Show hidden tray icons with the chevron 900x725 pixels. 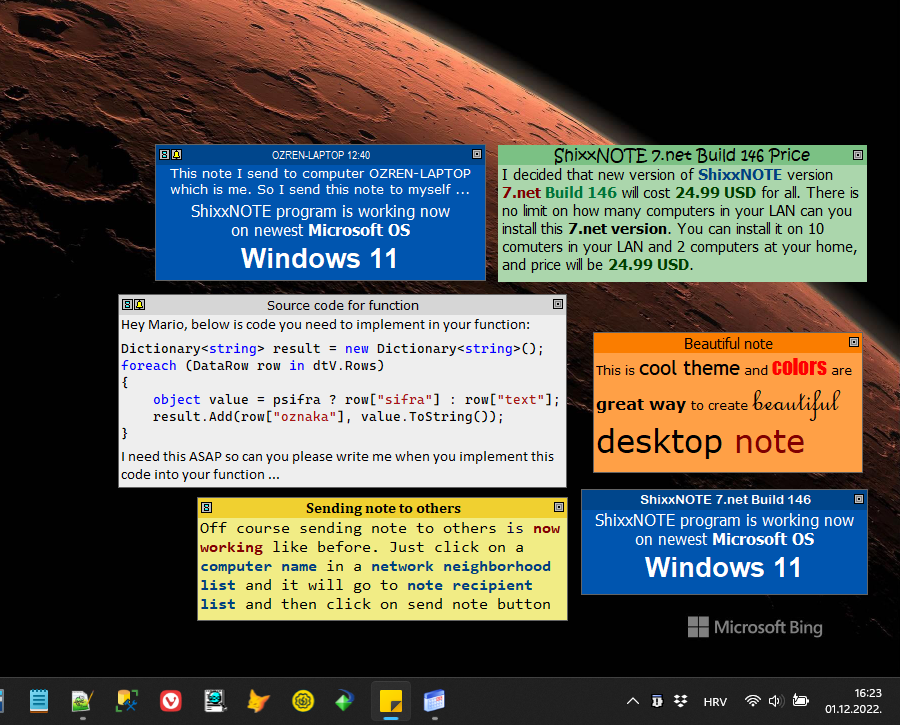(633, 701)
